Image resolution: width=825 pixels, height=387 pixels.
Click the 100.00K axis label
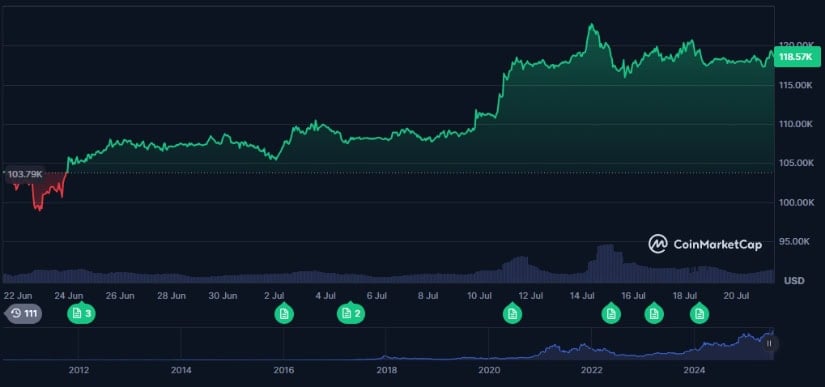click(796, 202)
